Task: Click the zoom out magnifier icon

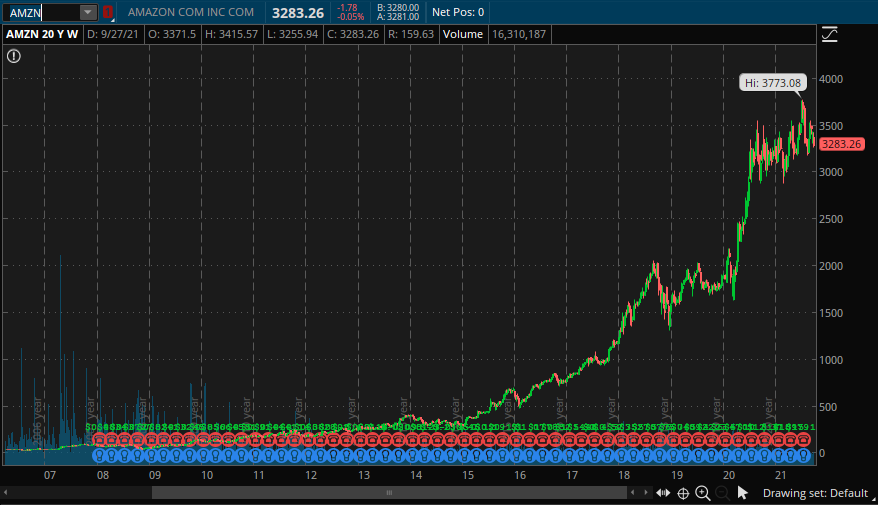Action: (x=722, y=493)
